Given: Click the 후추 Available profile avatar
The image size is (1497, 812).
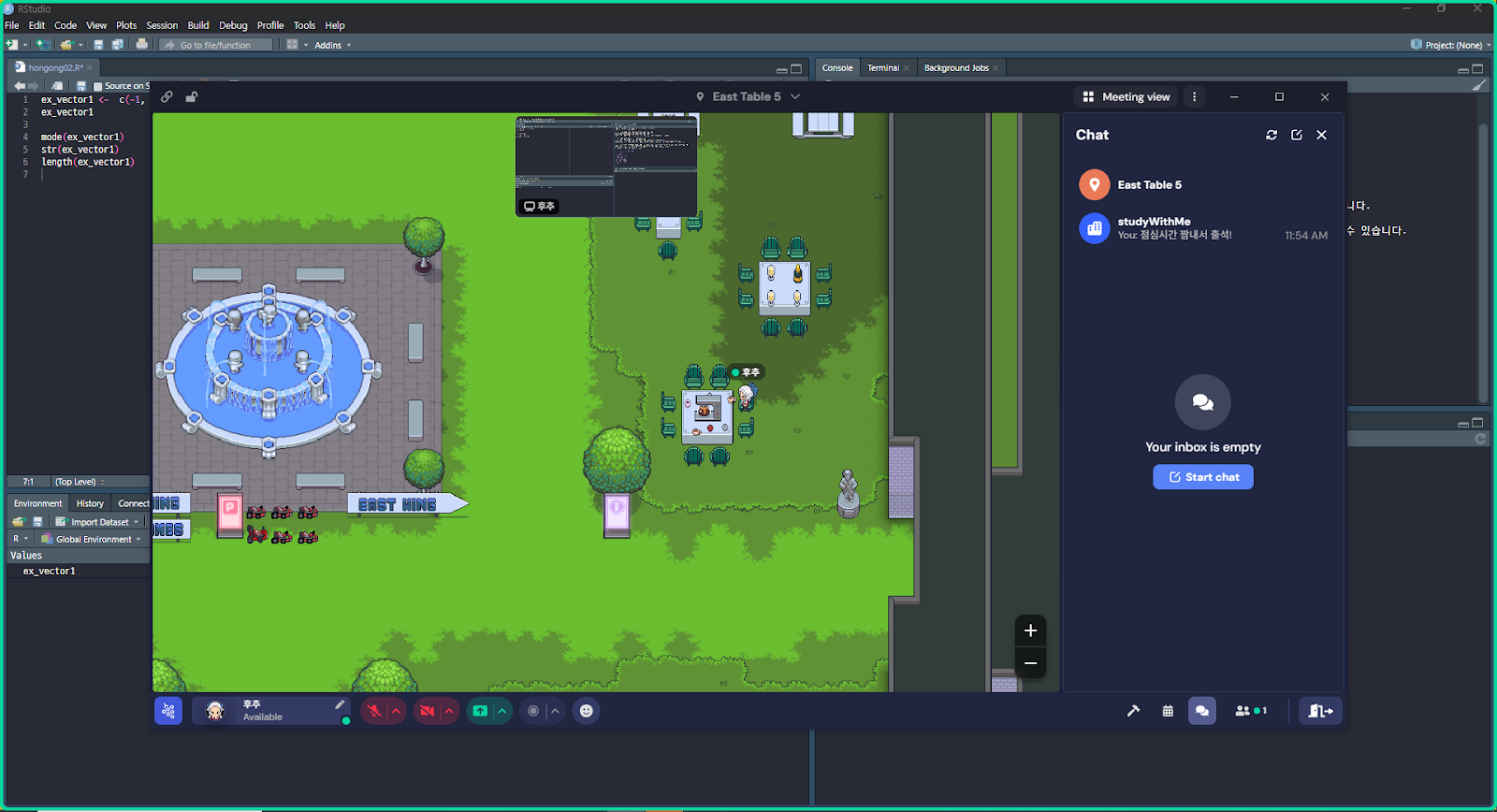Looking at the screenshot, I should pos(215,711).
